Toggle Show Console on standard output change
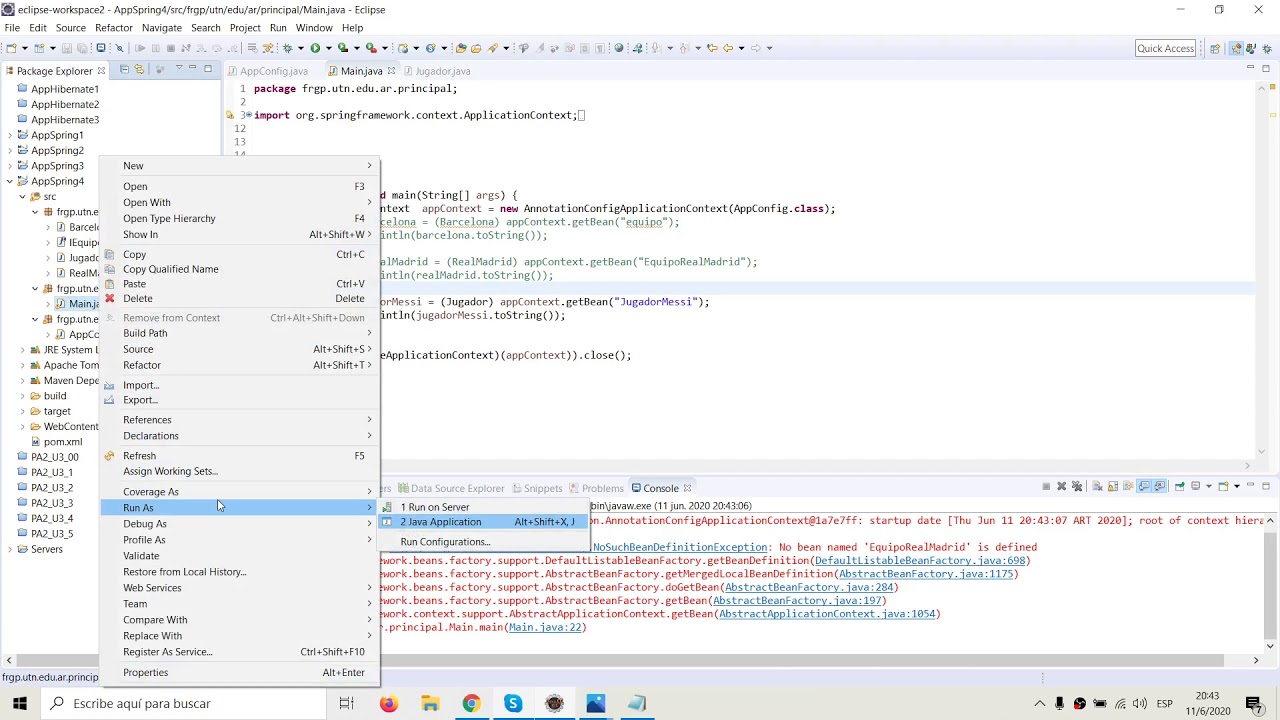1280x720 pixels. (1144, 487)
